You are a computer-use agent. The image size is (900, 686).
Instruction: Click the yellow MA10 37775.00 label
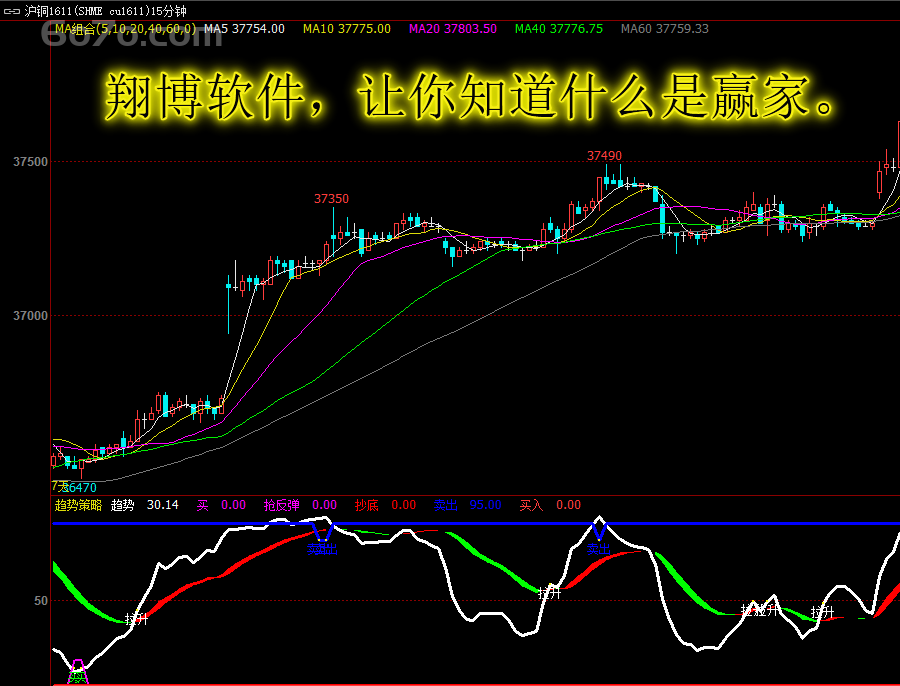347,29
